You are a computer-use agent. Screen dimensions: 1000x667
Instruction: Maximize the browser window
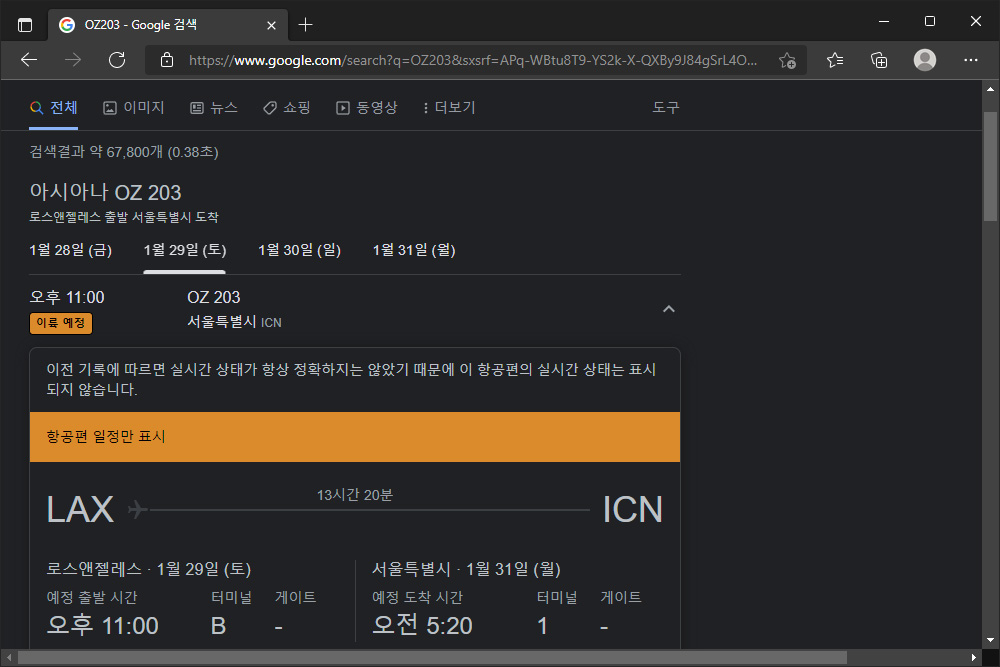pyautogui.click(x=930, y=22)
